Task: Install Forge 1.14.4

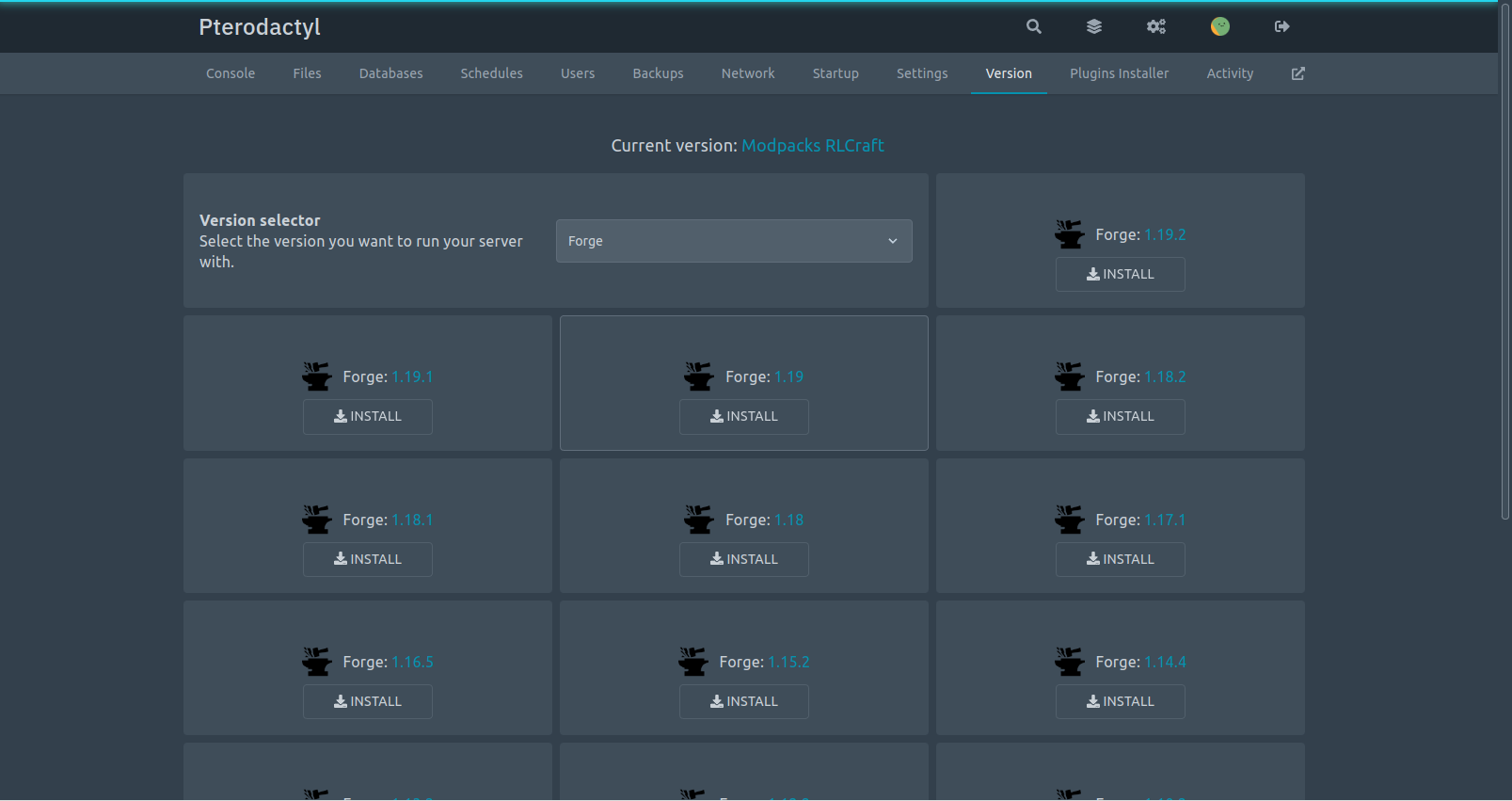Action: coord(1120,701)
